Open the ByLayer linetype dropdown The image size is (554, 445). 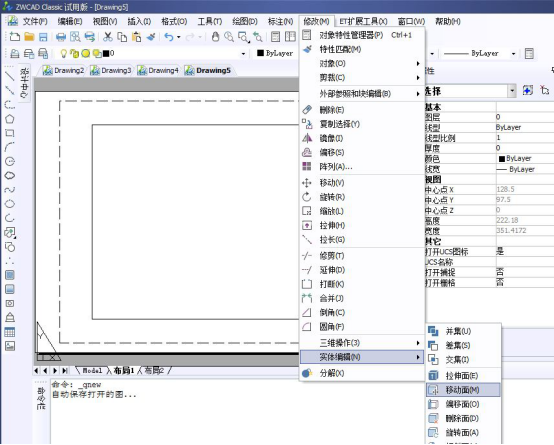pos(513,54)
